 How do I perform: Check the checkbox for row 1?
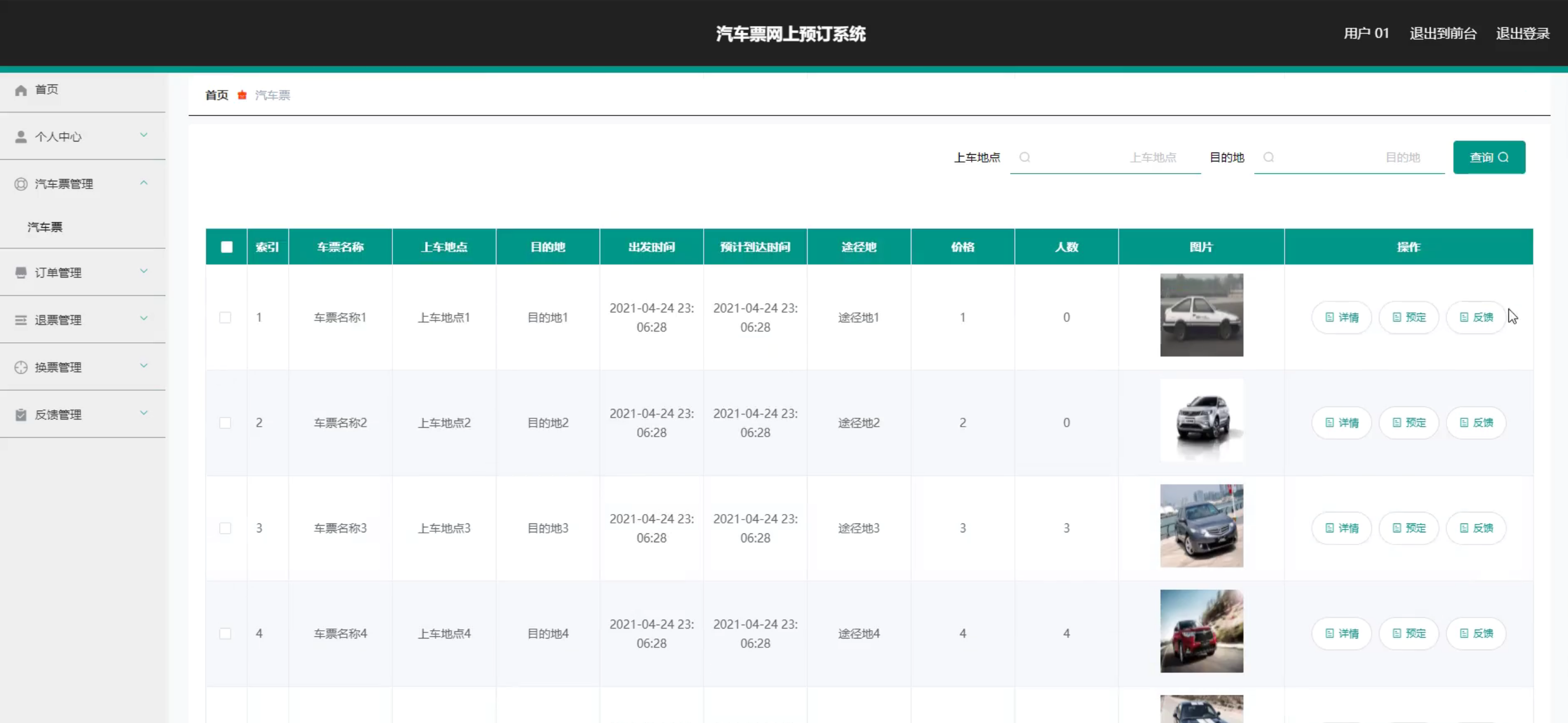point(225,317)
